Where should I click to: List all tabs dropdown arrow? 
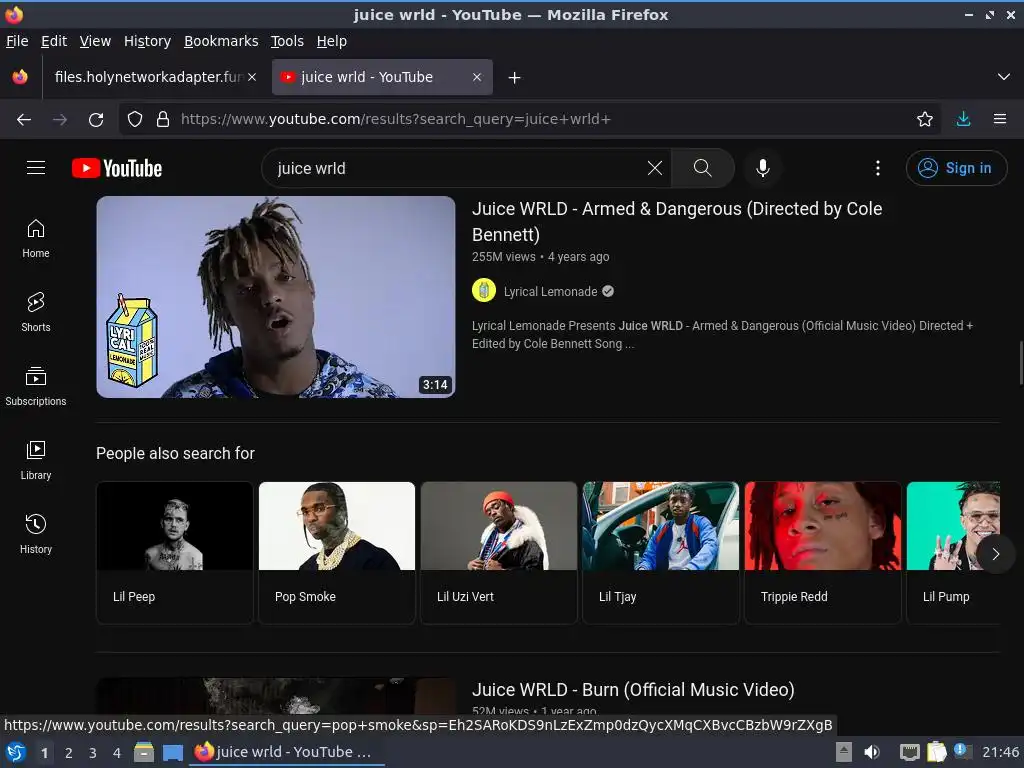(1004, 77)
